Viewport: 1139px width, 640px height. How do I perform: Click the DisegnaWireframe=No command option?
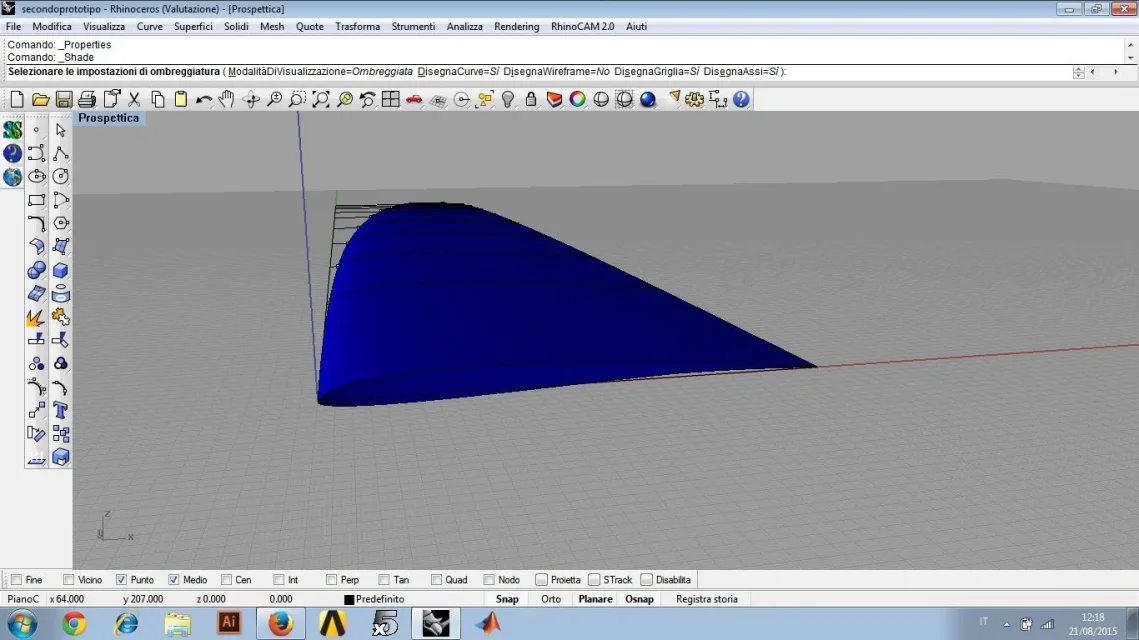click(x=556, y=71)
